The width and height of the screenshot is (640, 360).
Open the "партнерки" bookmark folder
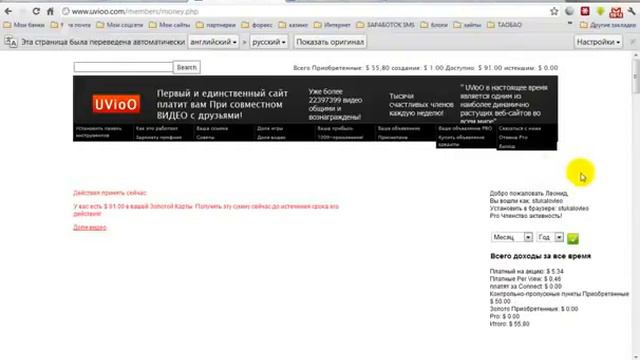216,25
